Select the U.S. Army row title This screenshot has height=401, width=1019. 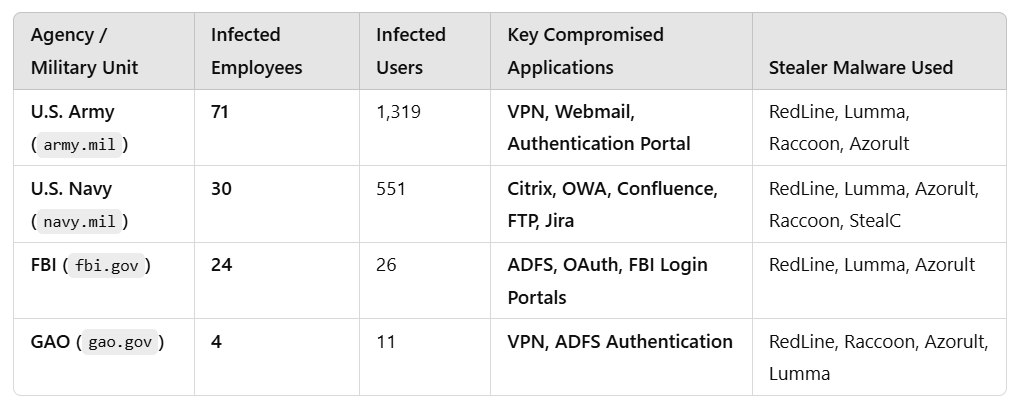[72, 112]
